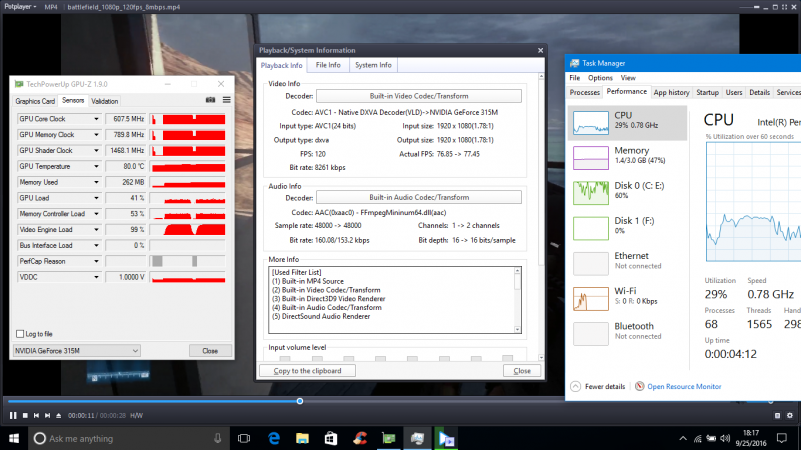The width and height of the screenshot is (801, 450).
Task: Click Copy to the clipboard button
Action: pos(308,371)
